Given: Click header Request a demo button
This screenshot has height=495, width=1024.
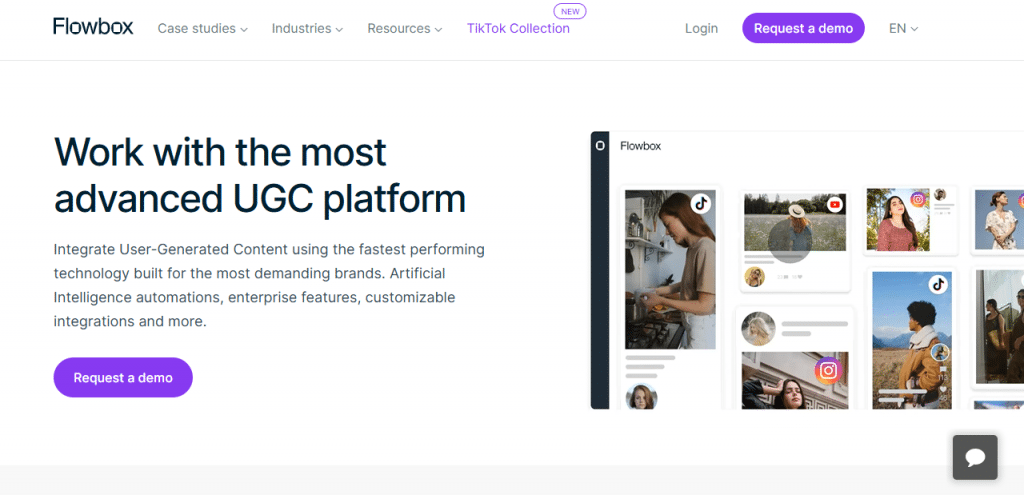Looking at the screenshot, I should [x=803, y=29].
